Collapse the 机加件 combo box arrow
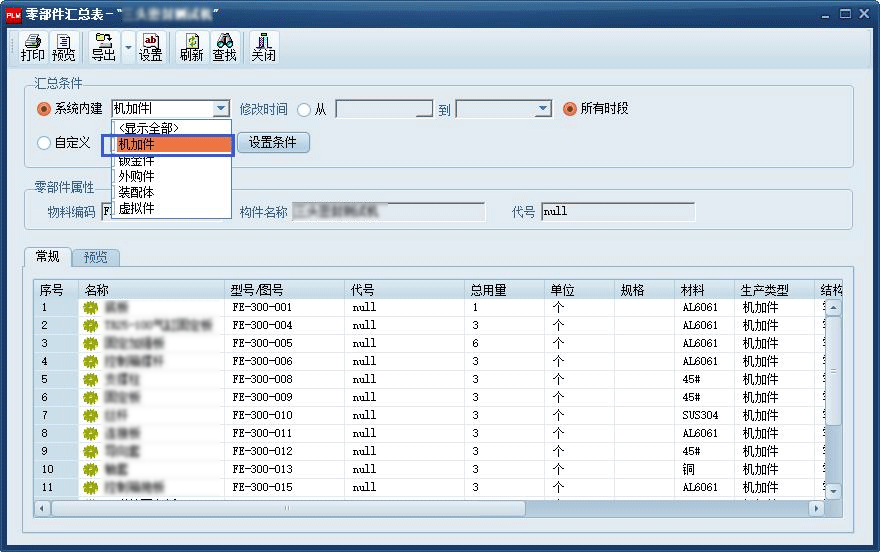This screenshot has height=552, width=880. 221,109
